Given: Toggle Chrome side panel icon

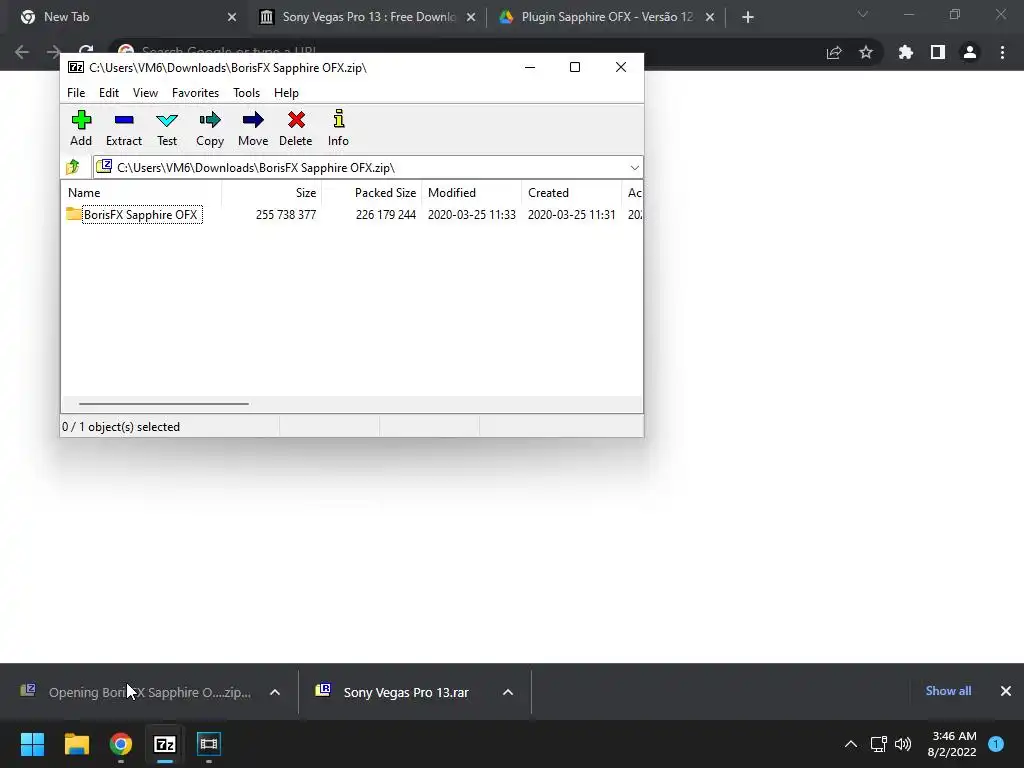Looking at the screenshot, I should coord(938,52).
